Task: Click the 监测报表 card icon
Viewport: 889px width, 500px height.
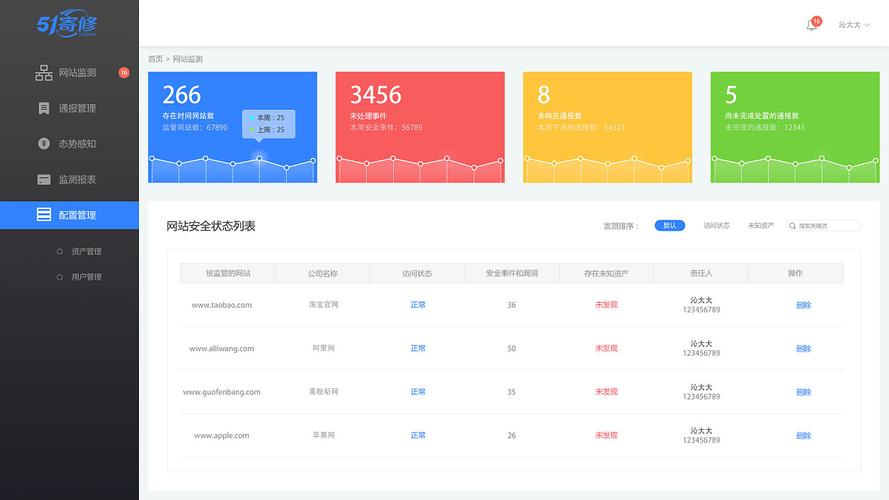Action: [x=44, y=179]
